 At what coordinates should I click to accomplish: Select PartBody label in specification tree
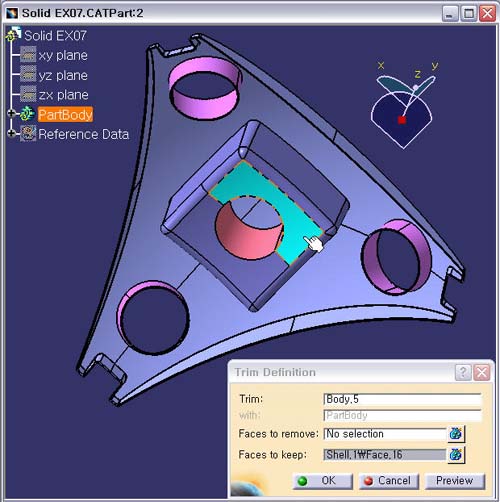(65, 114)
